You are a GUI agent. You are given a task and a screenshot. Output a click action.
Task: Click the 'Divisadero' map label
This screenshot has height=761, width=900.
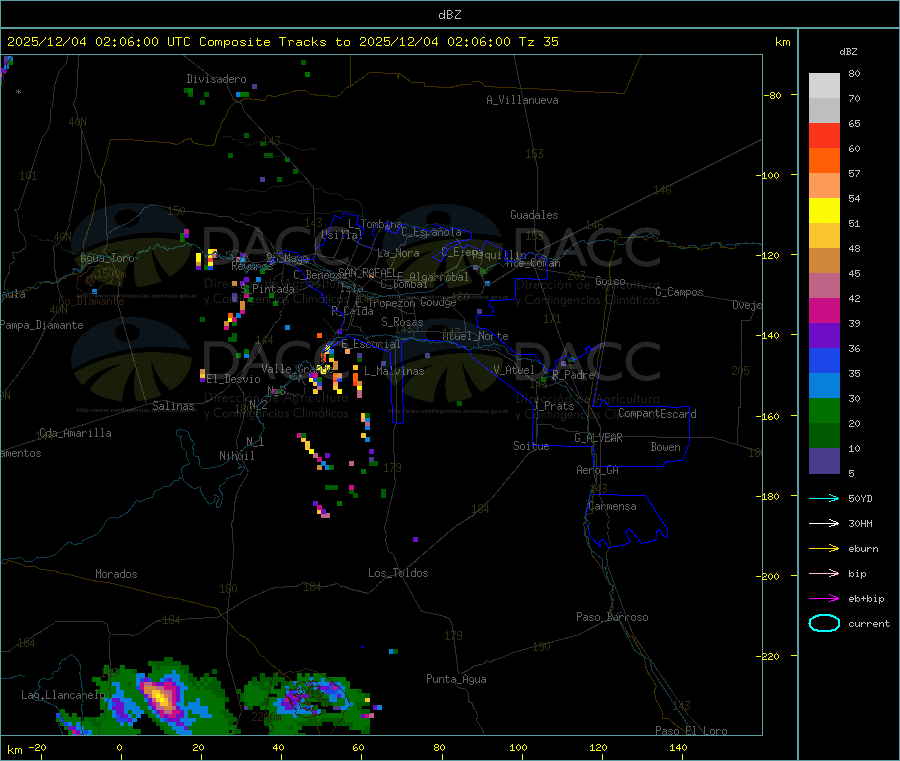pyautogui.click(x=216, y=79)
